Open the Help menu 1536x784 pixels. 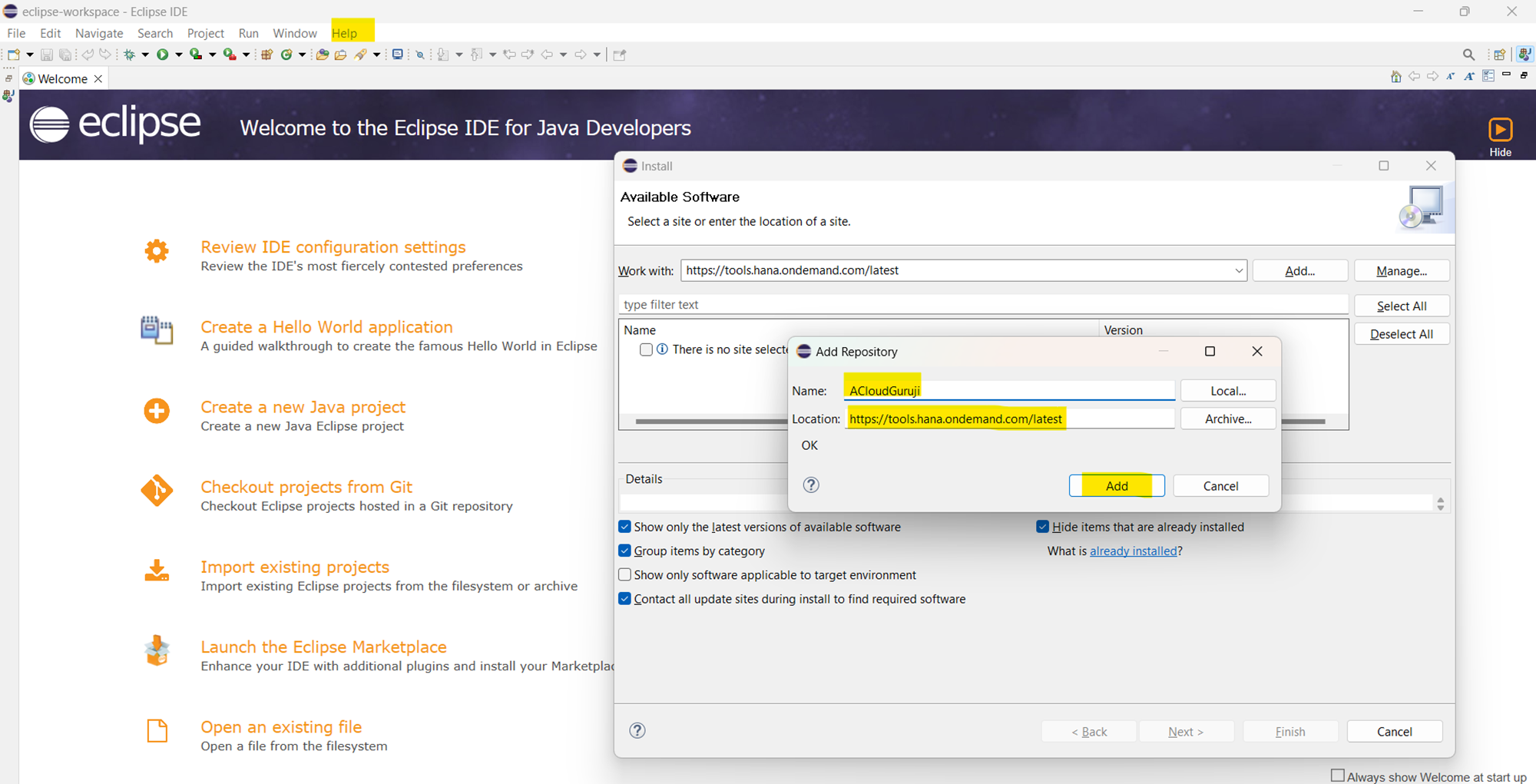coord(344,34)
